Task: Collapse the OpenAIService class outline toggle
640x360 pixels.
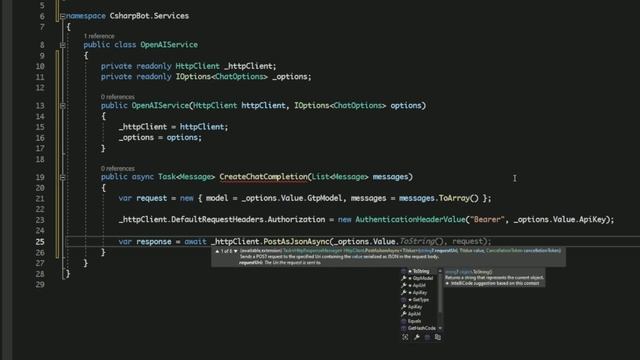Action: [62, 45]
